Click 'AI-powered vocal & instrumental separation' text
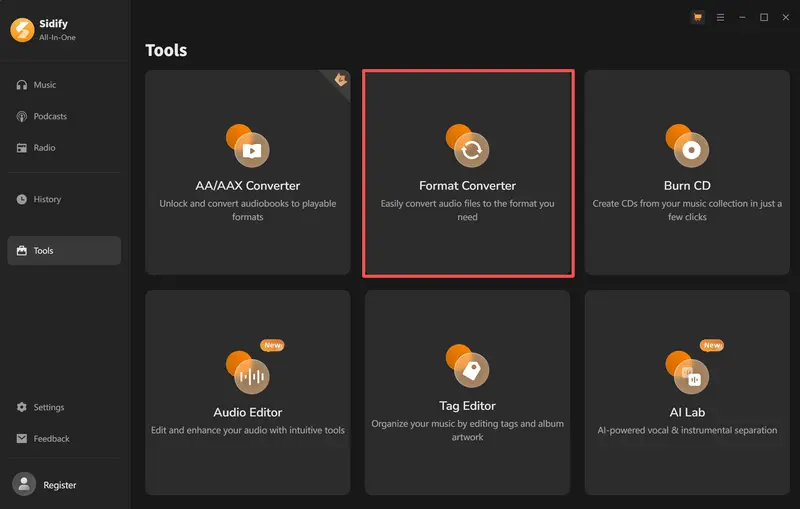This screenshot has height=509, width=800. coord(687,430)
